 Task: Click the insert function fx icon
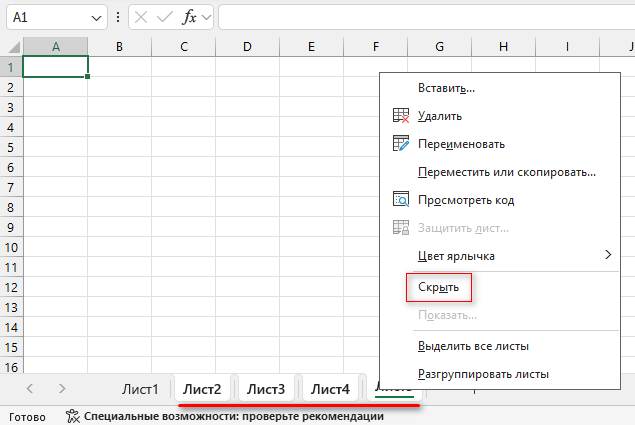(x=189, y=18)
